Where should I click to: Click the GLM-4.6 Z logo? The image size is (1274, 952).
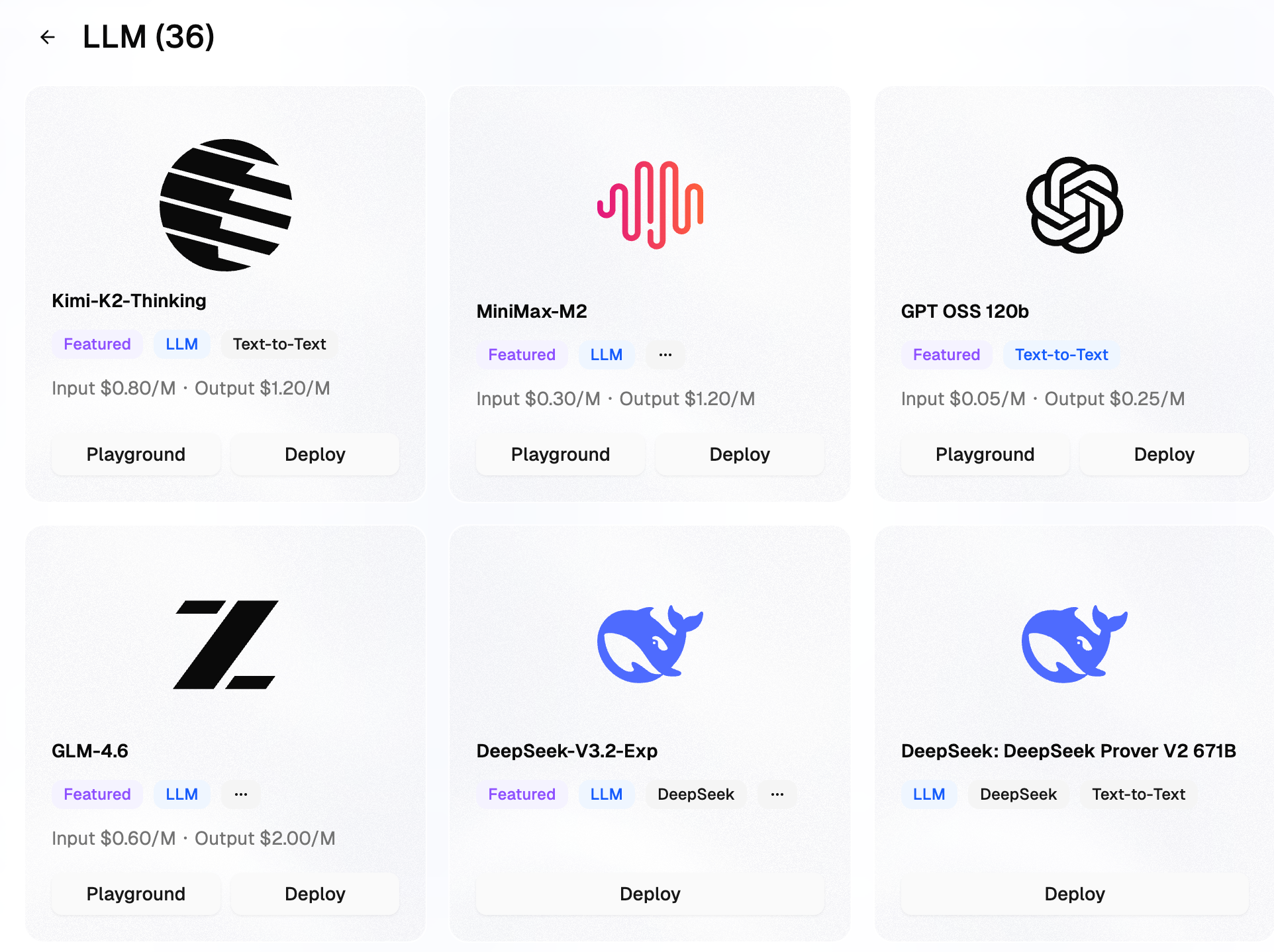226,644
